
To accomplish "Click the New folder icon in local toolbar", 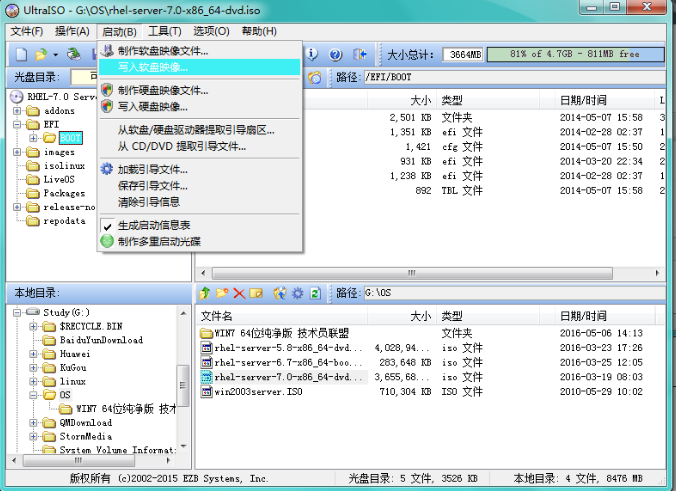I will [x=222, y=293].
